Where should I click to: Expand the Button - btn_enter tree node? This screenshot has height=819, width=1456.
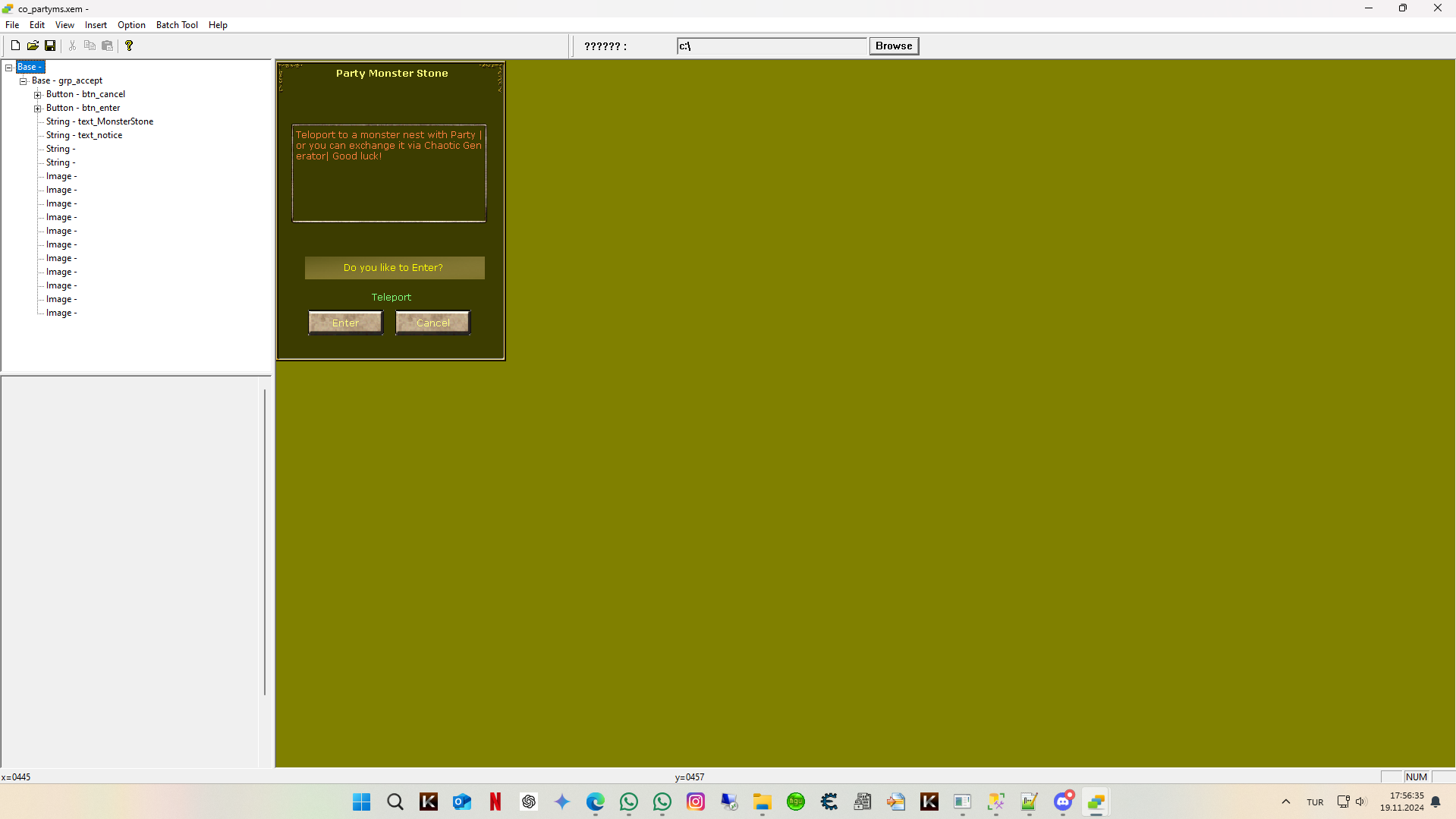click(38, 108)
